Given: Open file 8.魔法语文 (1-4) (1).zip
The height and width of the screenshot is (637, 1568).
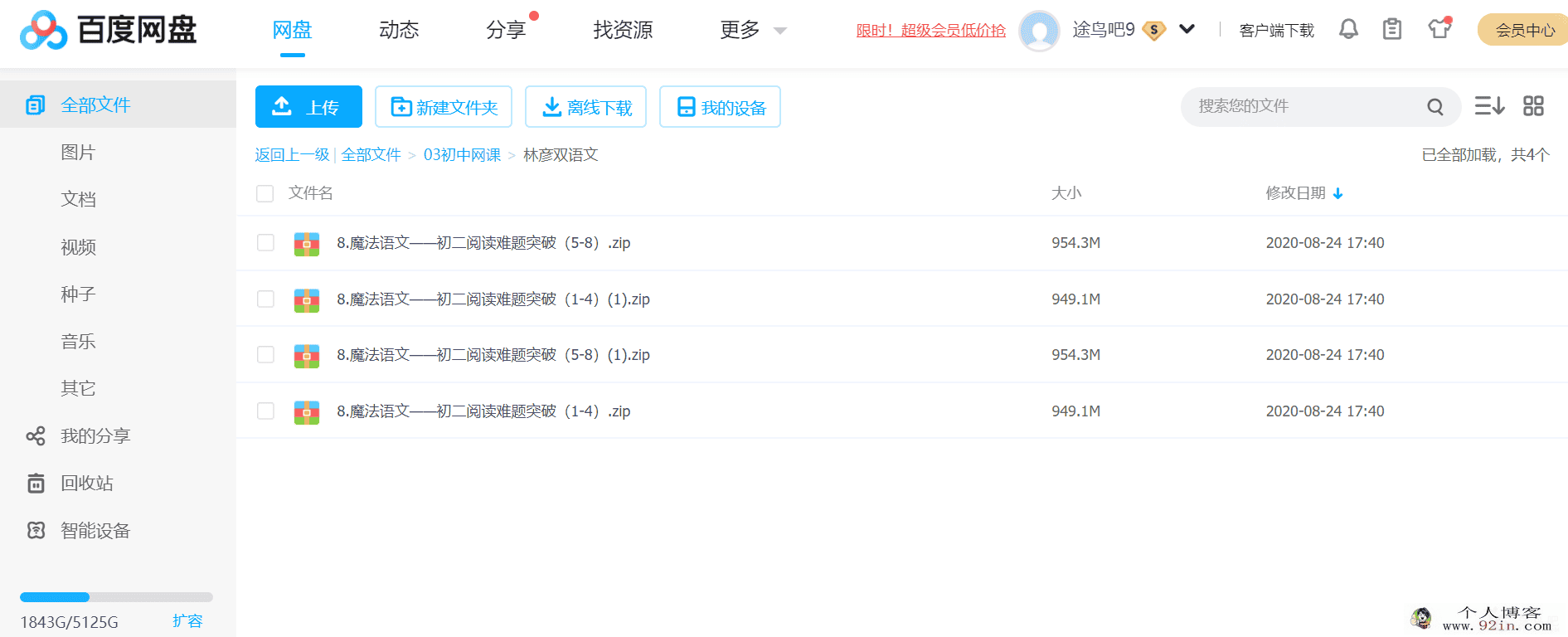Looking at the screenshot, I should pyautogui.click(x=493, y=299).
